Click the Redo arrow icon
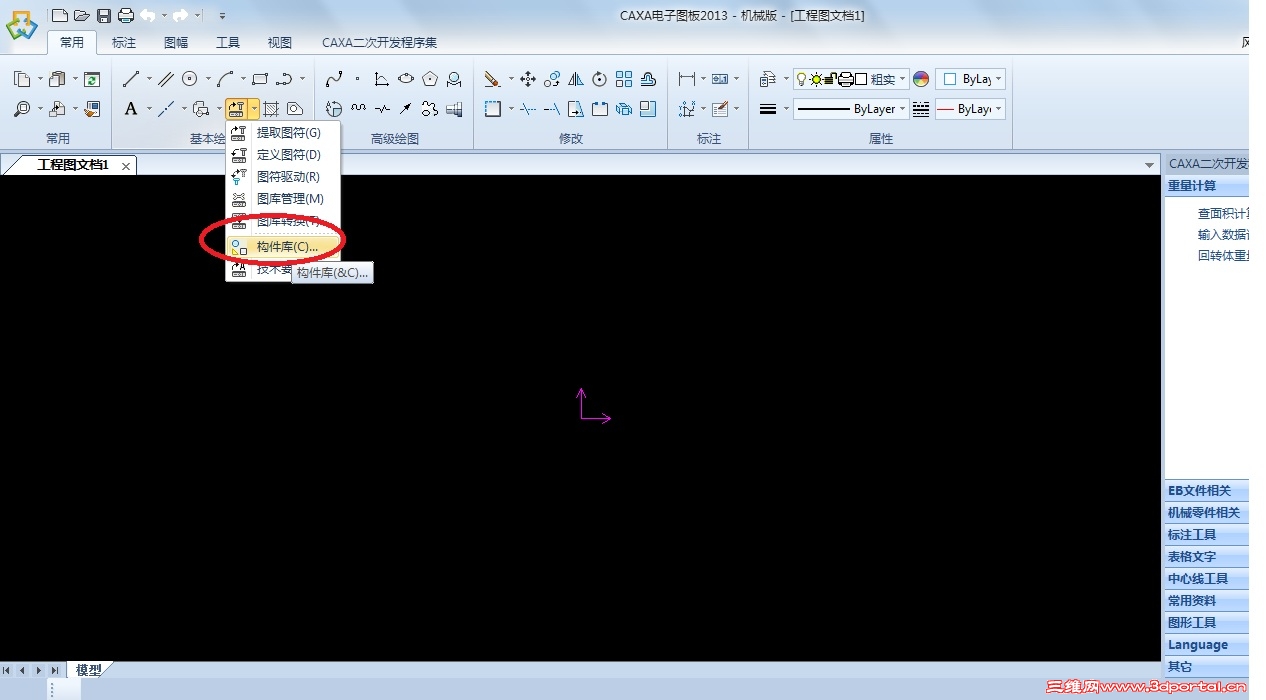This screenshot has width=1266, height=700. 180,15
